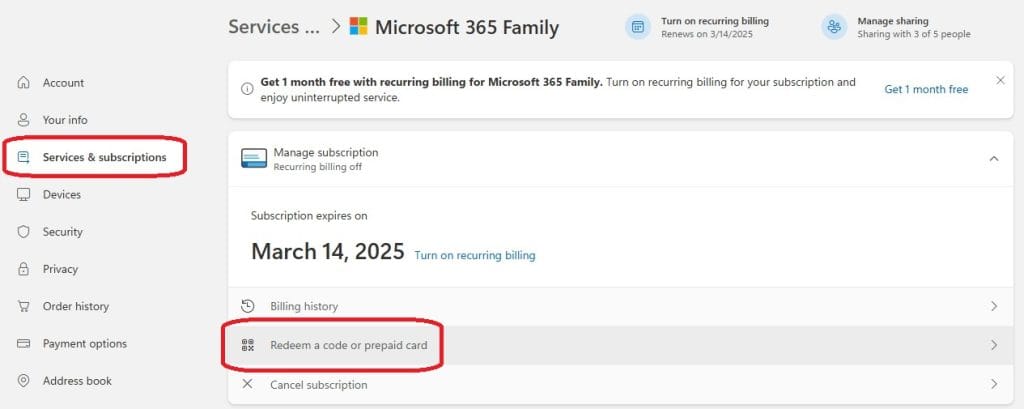Open Your info in the sidebar

coord(65,120)
